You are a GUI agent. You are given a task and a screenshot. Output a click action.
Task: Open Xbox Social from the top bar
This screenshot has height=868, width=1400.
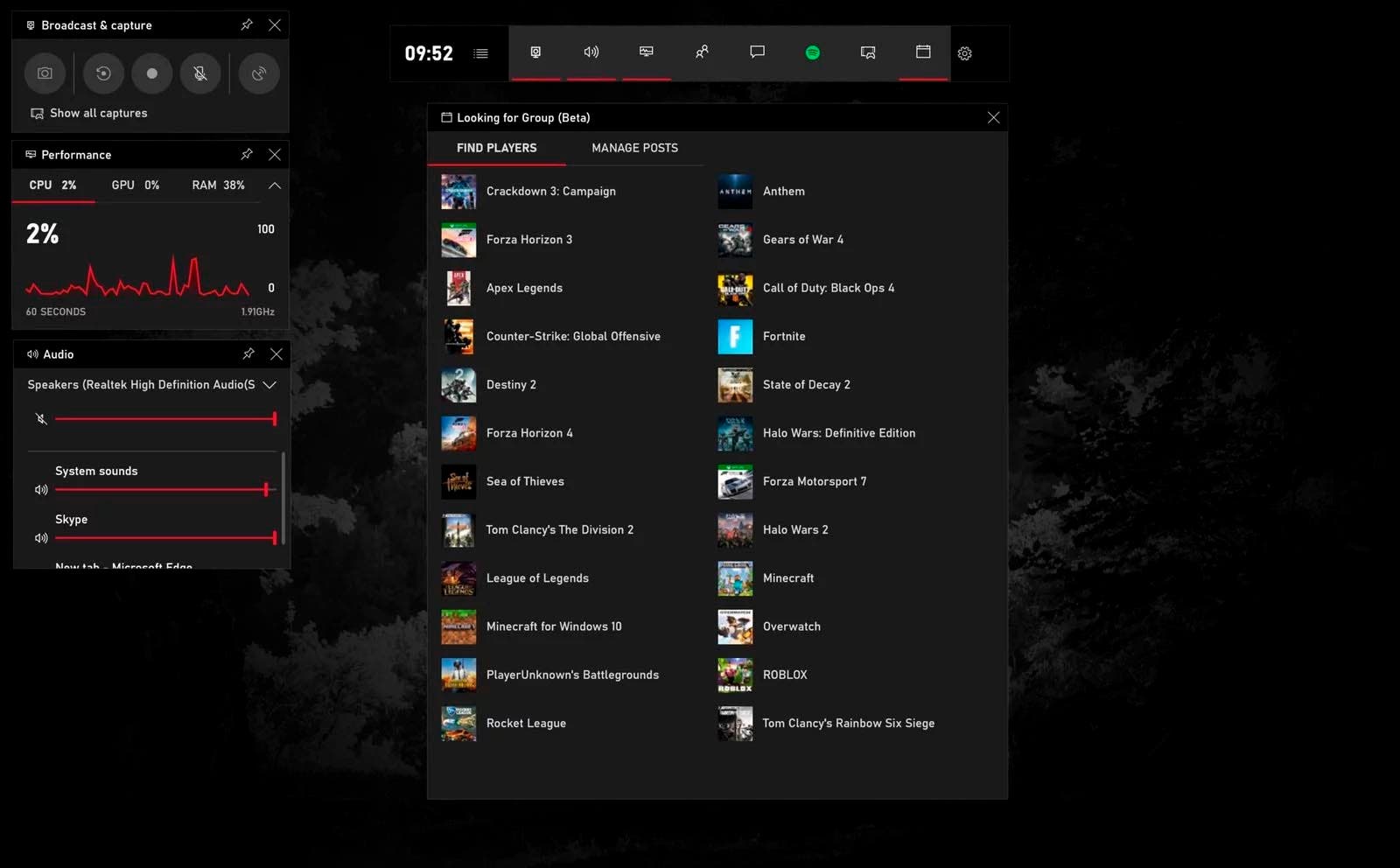702,52
